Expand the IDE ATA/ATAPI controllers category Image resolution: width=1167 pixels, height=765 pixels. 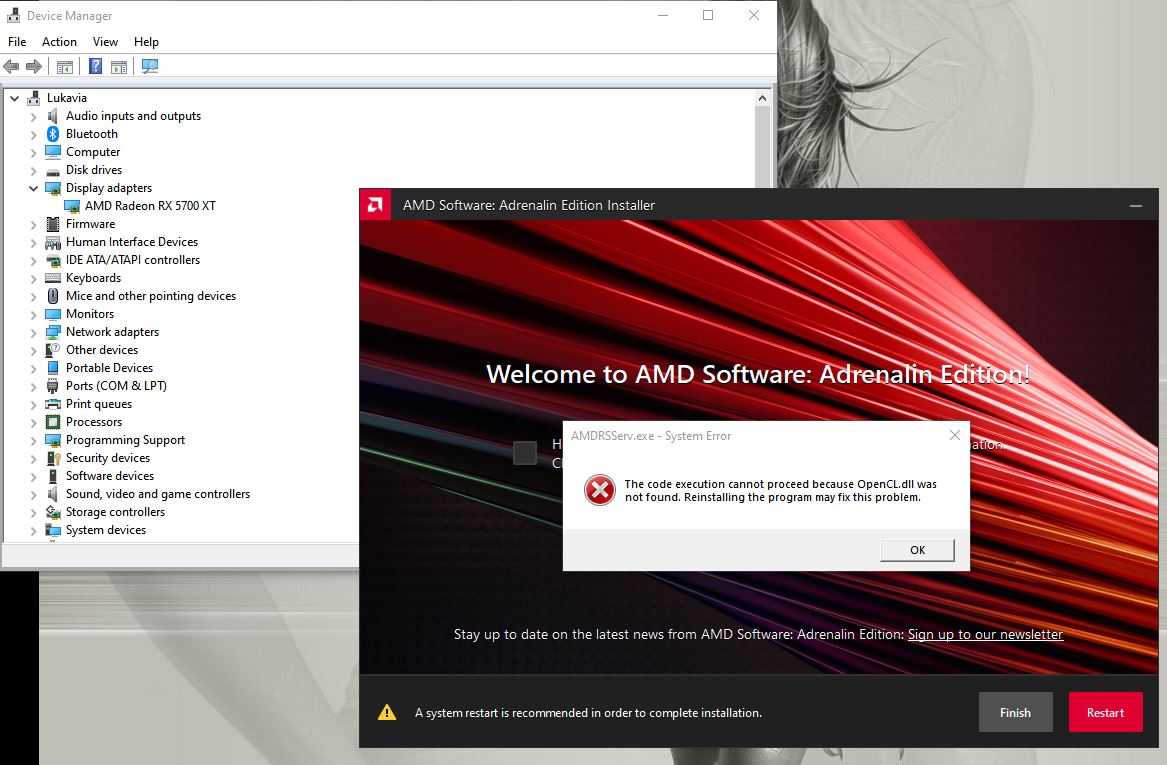(x=33, y=260)
